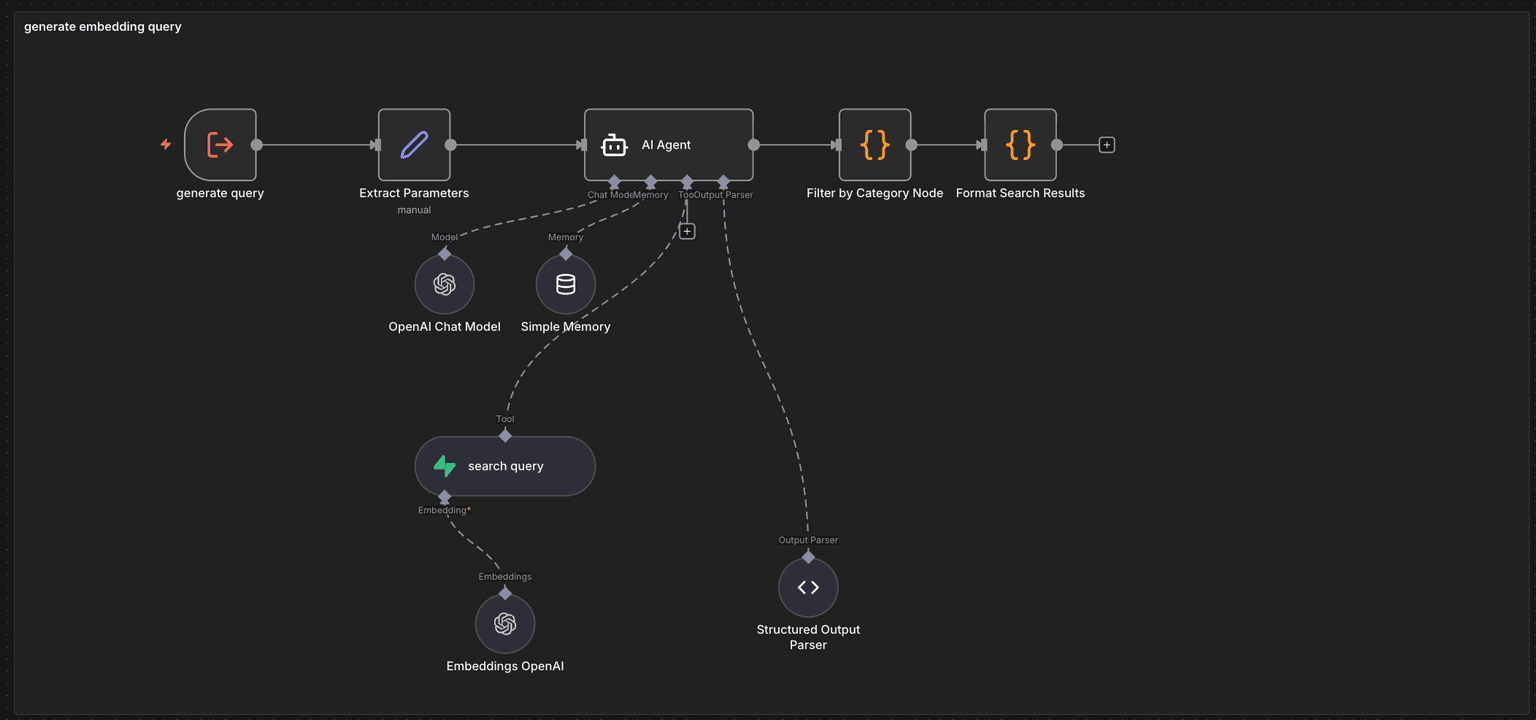Open the Format Search Results node

pos(1019,144)
